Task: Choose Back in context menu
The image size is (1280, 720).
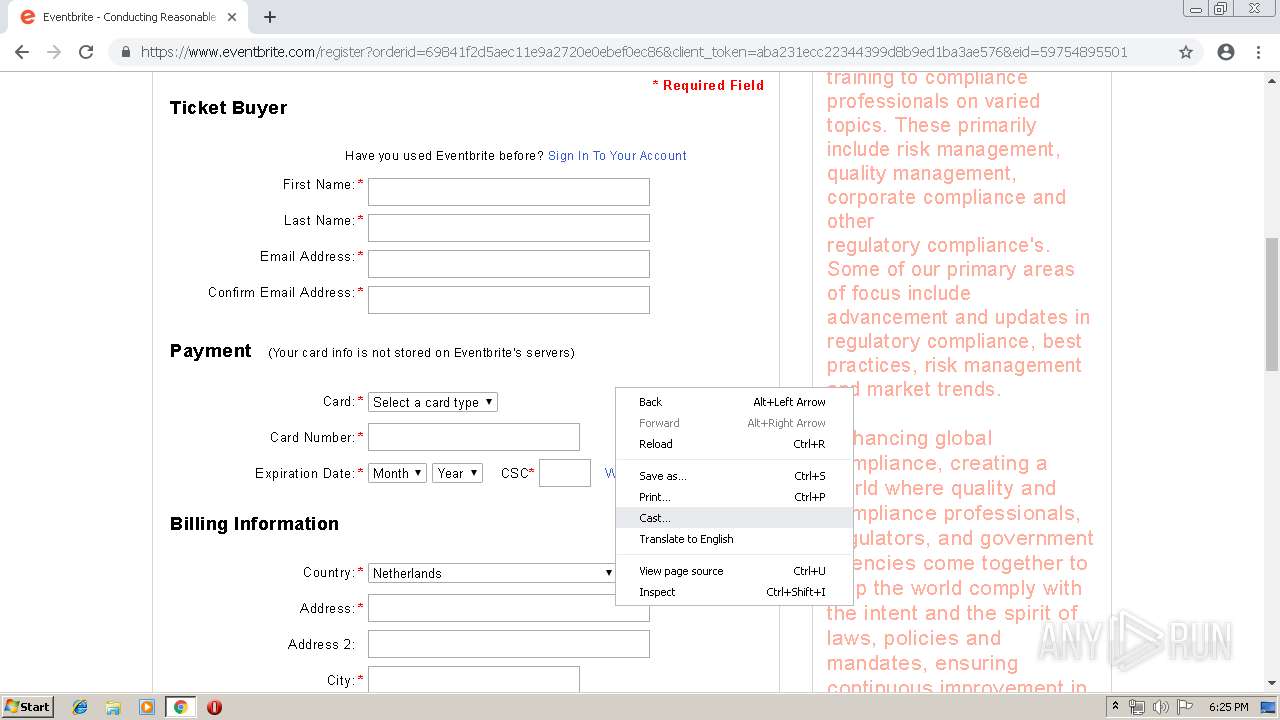Action: pos(734,402)
